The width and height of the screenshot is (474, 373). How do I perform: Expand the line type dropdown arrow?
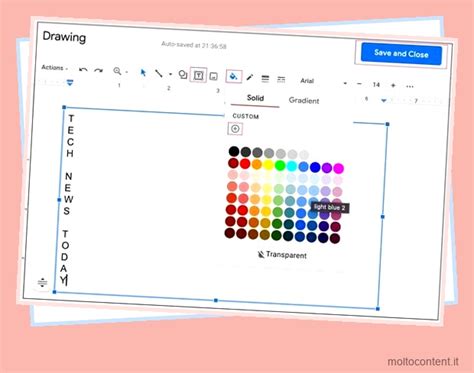pos(170,74)
